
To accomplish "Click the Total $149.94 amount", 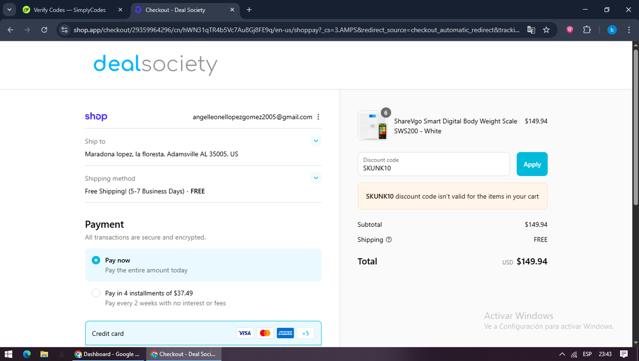I will tap(532, 261).
